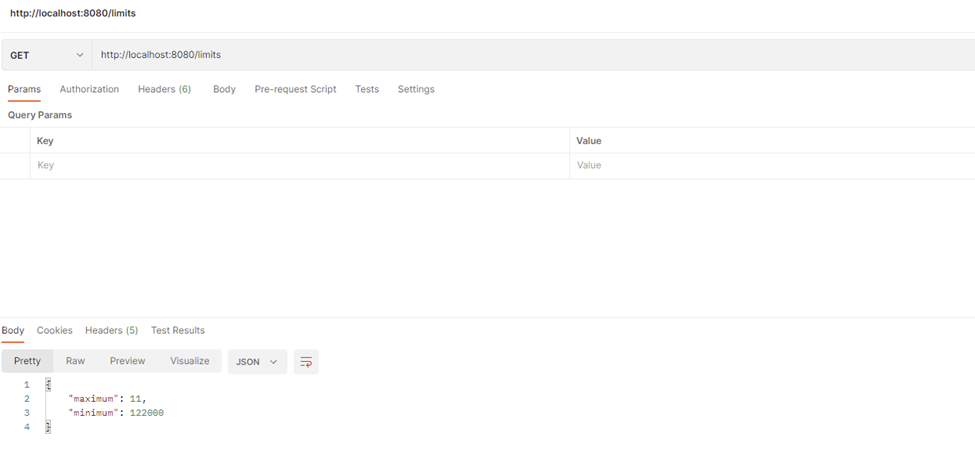Viewport: 975px width, 455px height.
Task: Open the Authorization tab
Action: click(x=89, y=89)
